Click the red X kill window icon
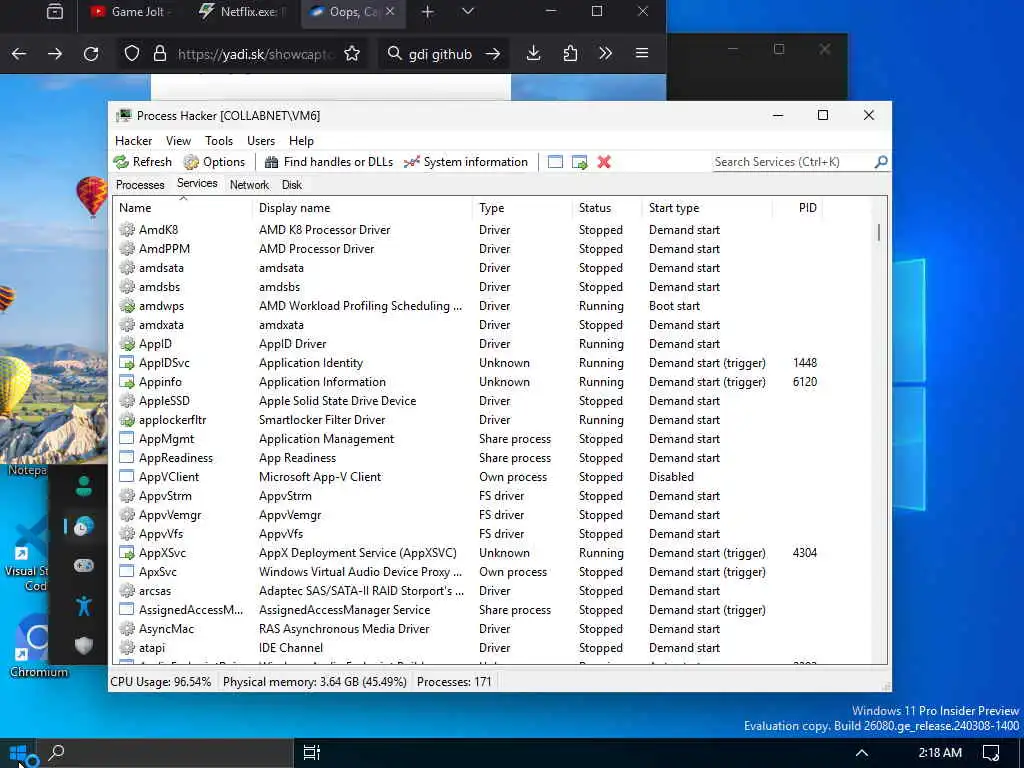1024x768 pixels. [604, 162]
